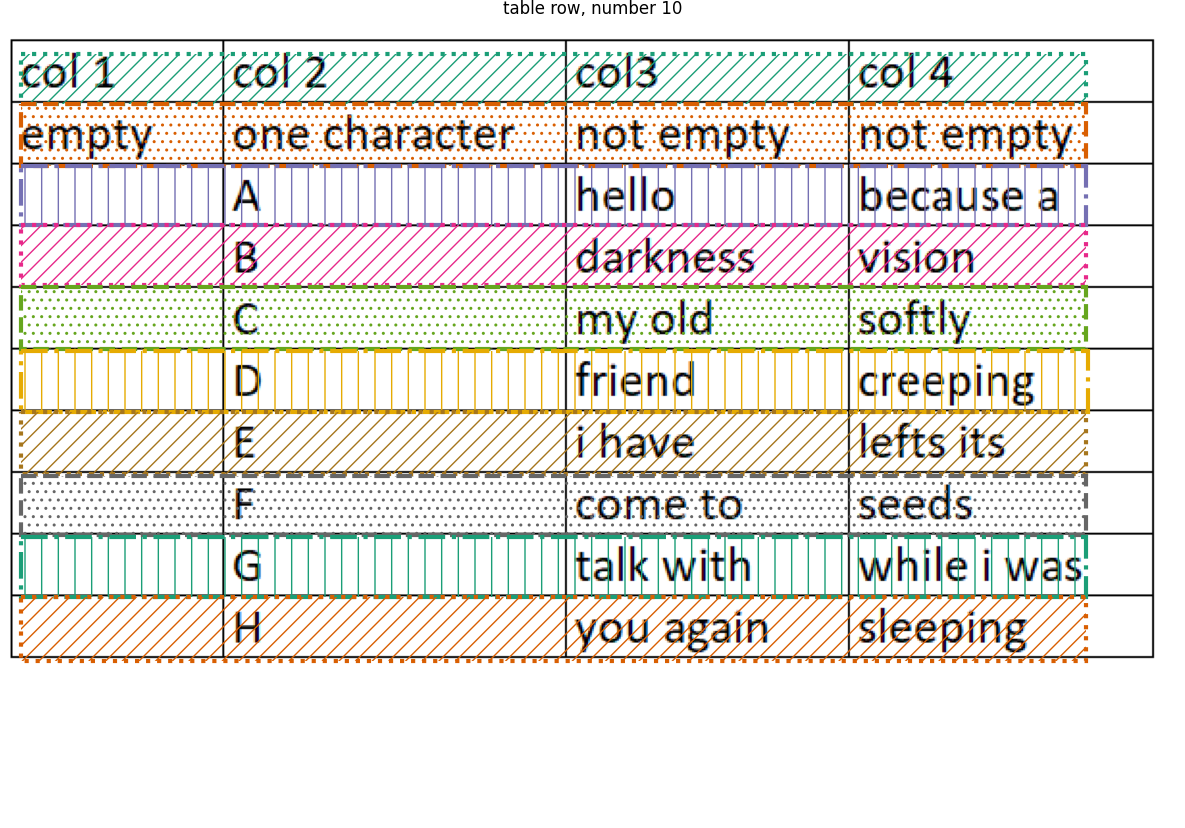Click the 'col3' header cell

707,71
